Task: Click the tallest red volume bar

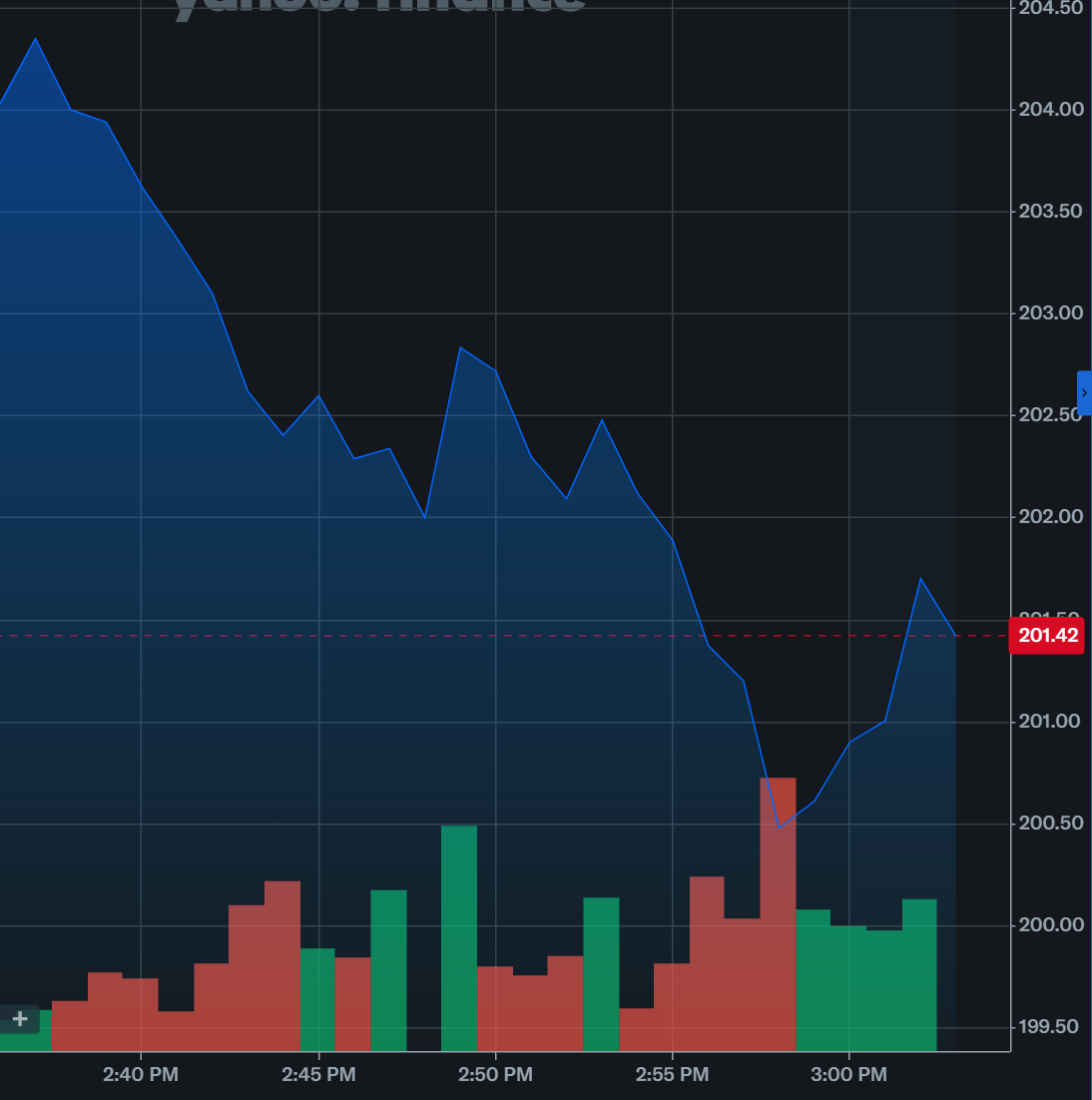Action: point(778,914)
